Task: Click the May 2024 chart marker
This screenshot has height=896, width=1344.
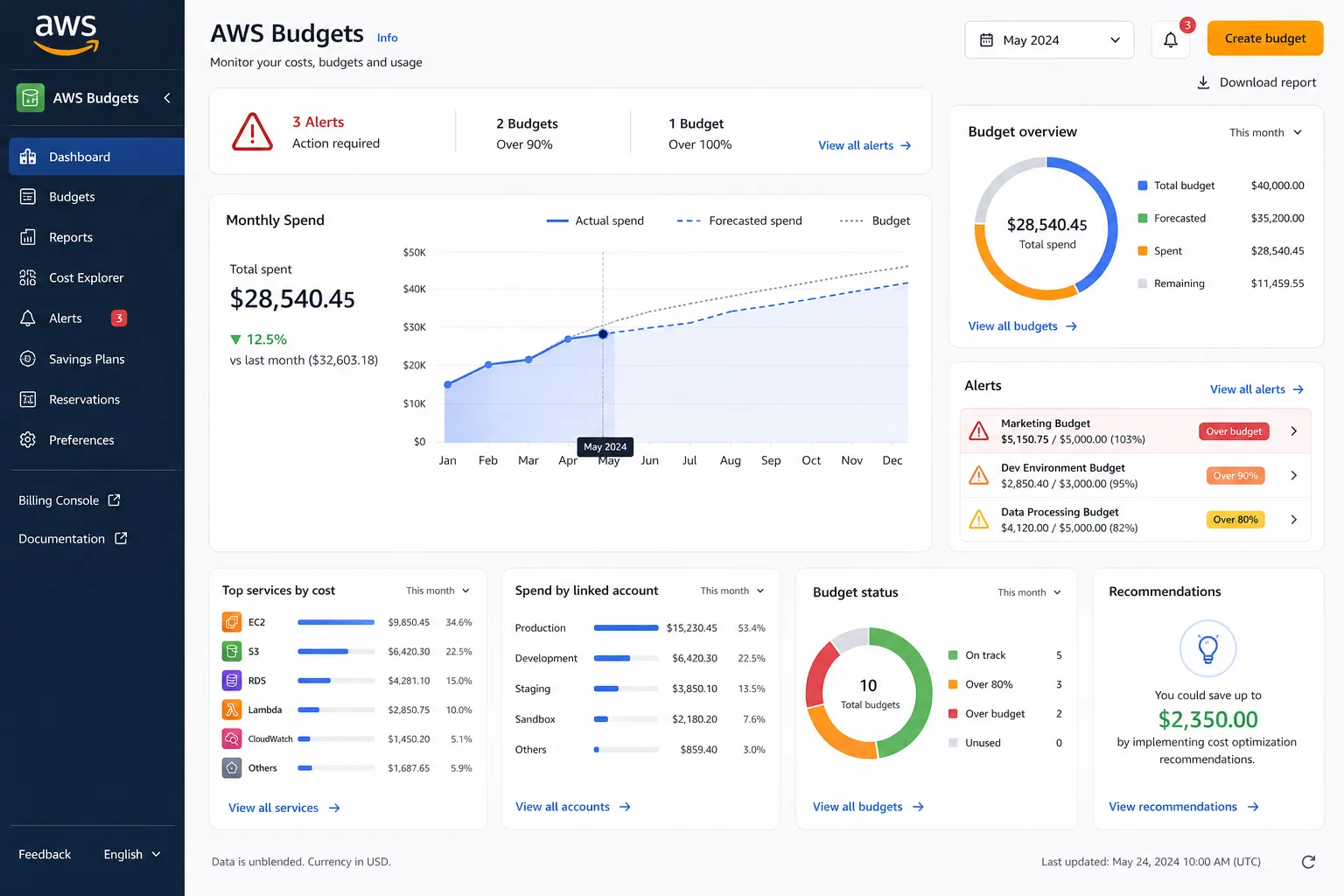Action: 603,334
